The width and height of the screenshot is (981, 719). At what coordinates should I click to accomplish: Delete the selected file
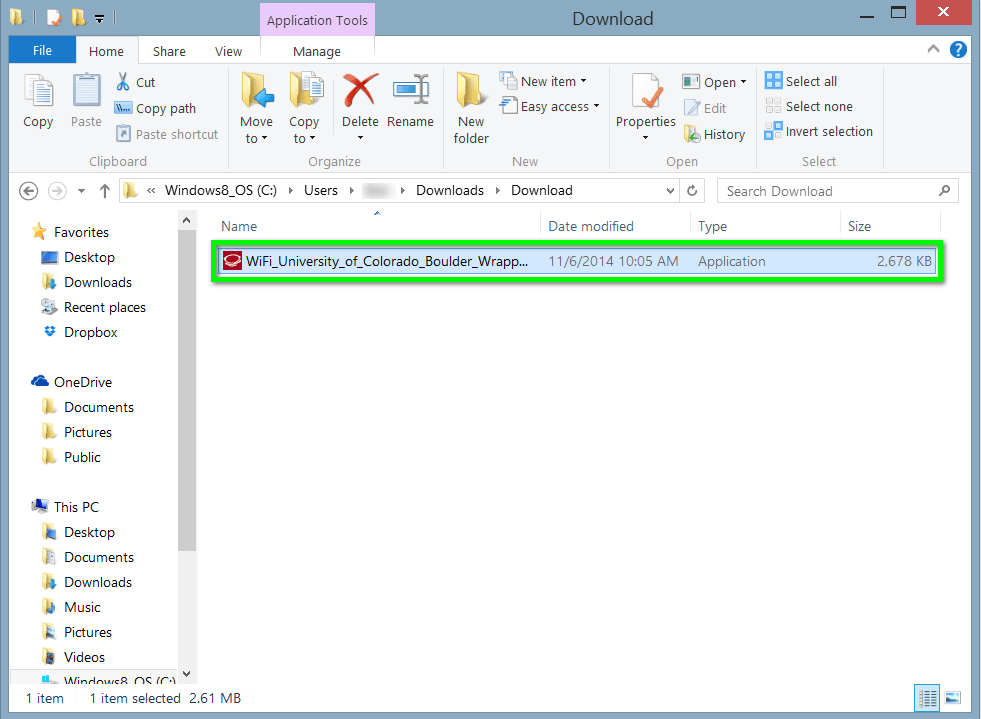(x=359, y=105)
